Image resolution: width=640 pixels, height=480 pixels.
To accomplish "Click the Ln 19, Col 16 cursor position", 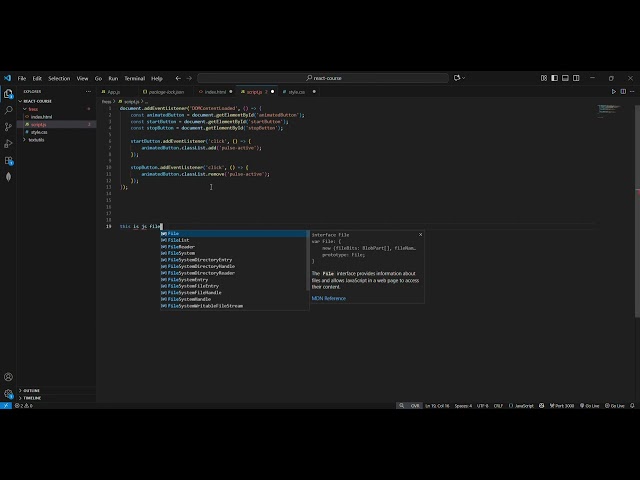I will [437, 406].
